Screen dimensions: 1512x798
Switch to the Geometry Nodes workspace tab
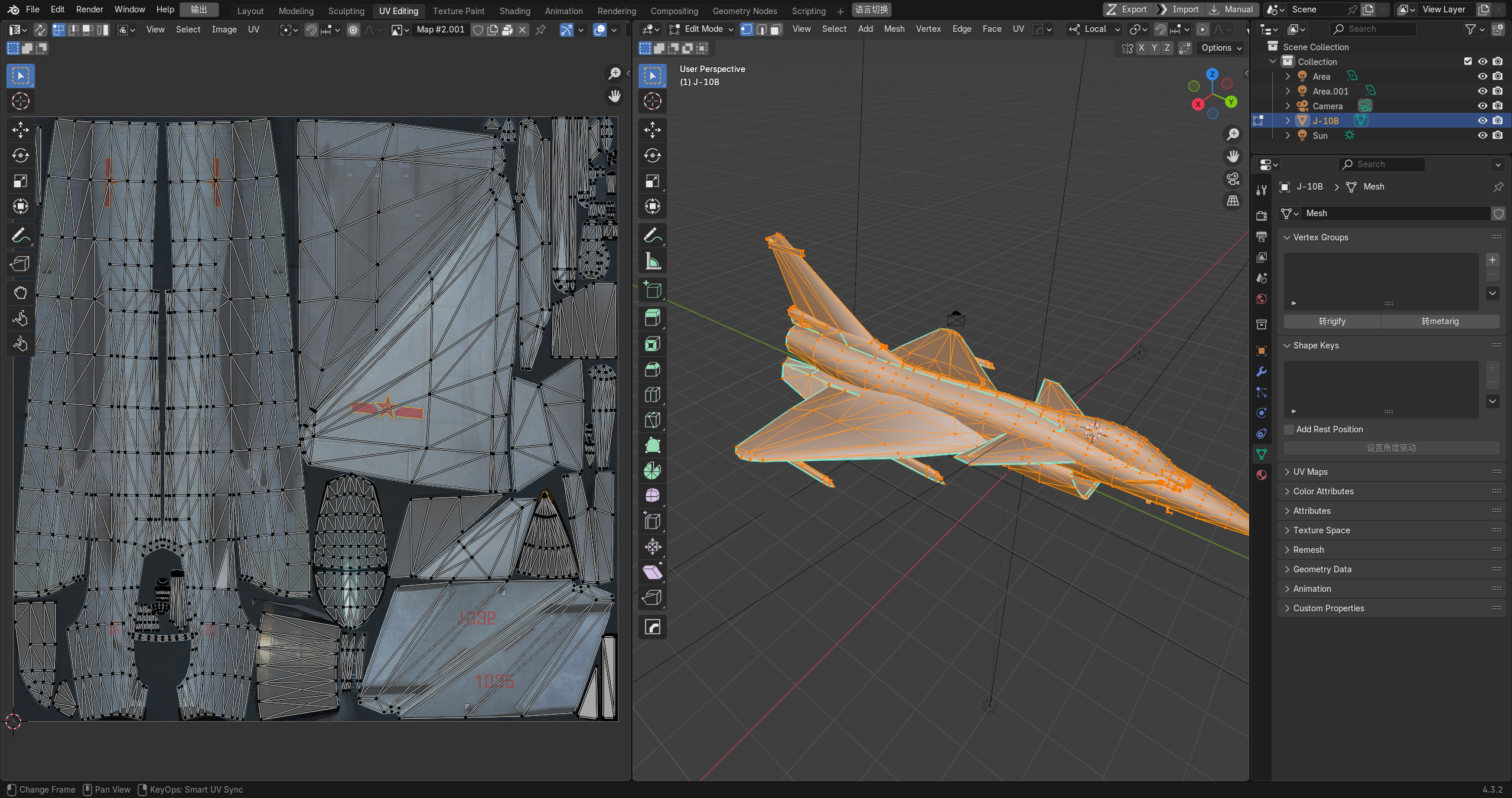coord(744,11)
